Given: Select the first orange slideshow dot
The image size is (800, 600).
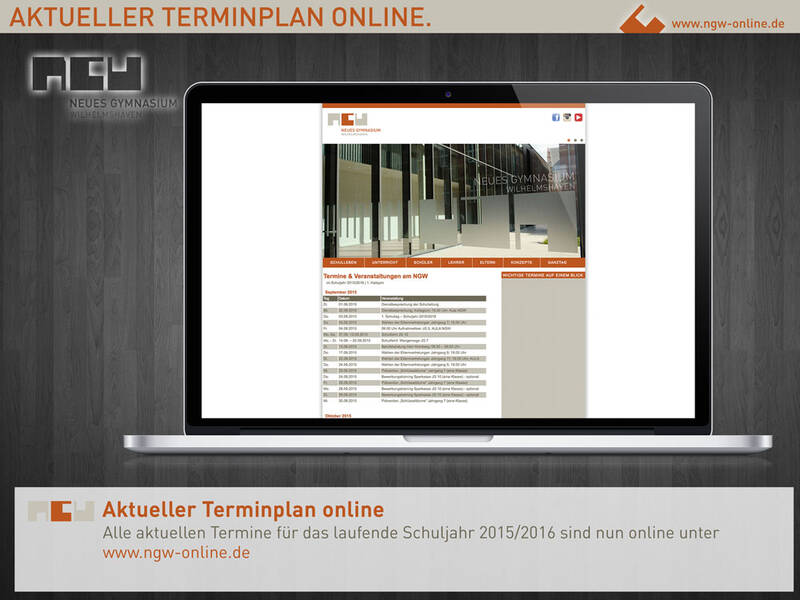Looking at the screenshot, I should (x=568, y=140).
